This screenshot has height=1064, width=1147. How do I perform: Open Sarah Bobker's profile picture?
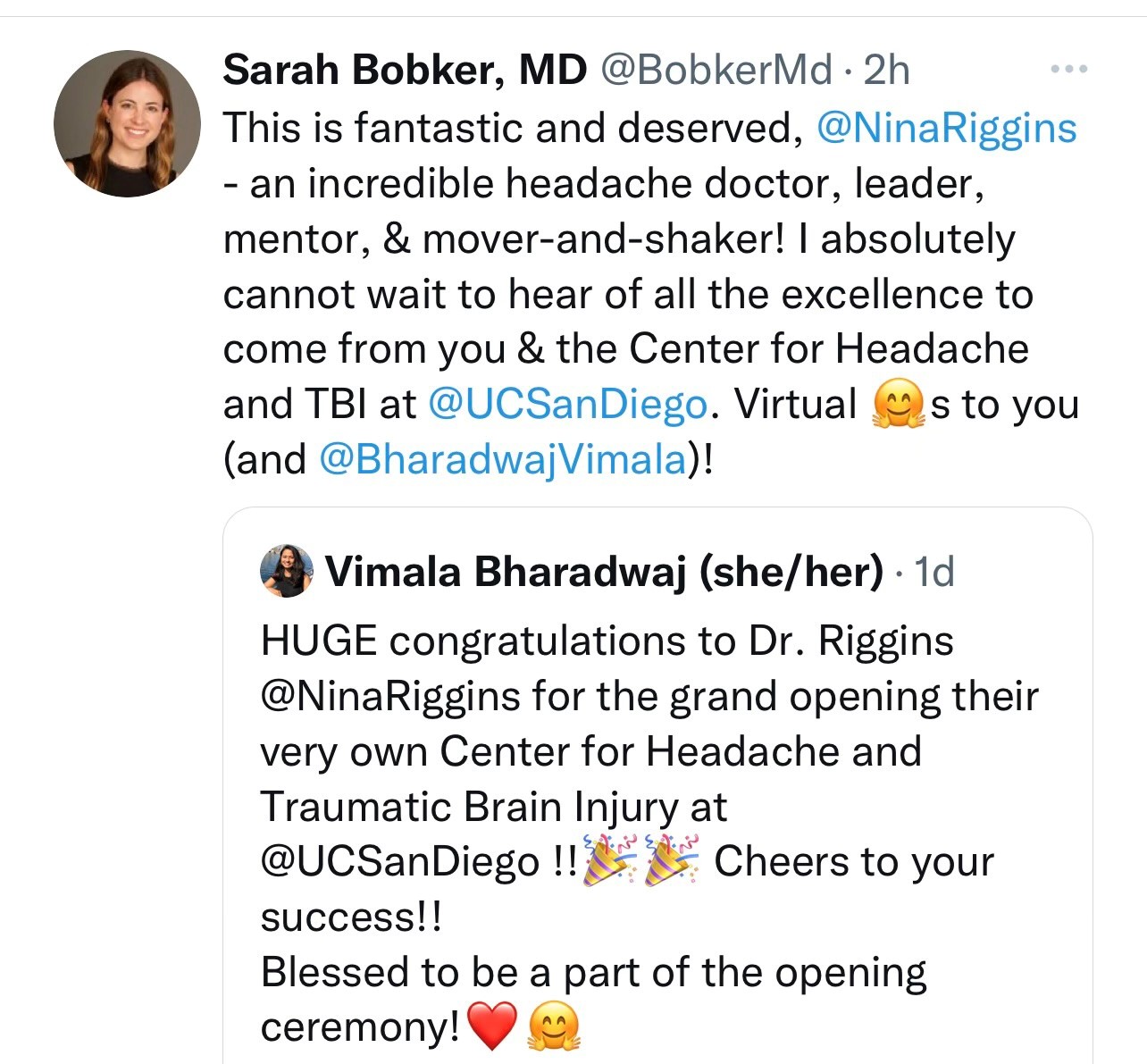[x=127, y=123]
